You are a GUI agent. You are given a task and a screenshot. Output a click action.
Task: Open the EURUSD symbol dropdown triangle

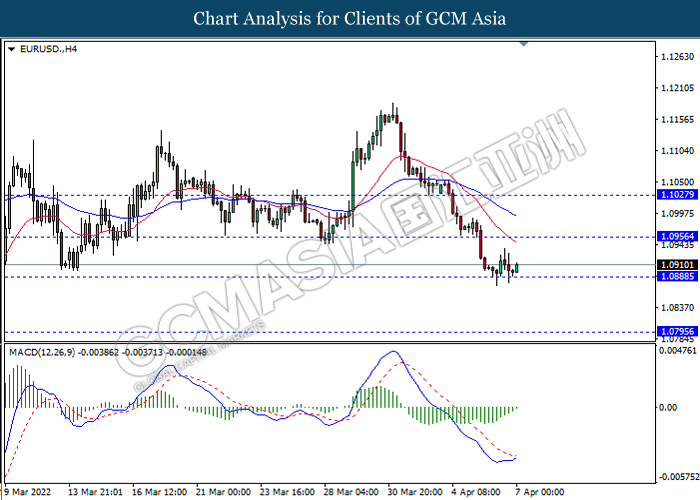[x=12, y=49]
